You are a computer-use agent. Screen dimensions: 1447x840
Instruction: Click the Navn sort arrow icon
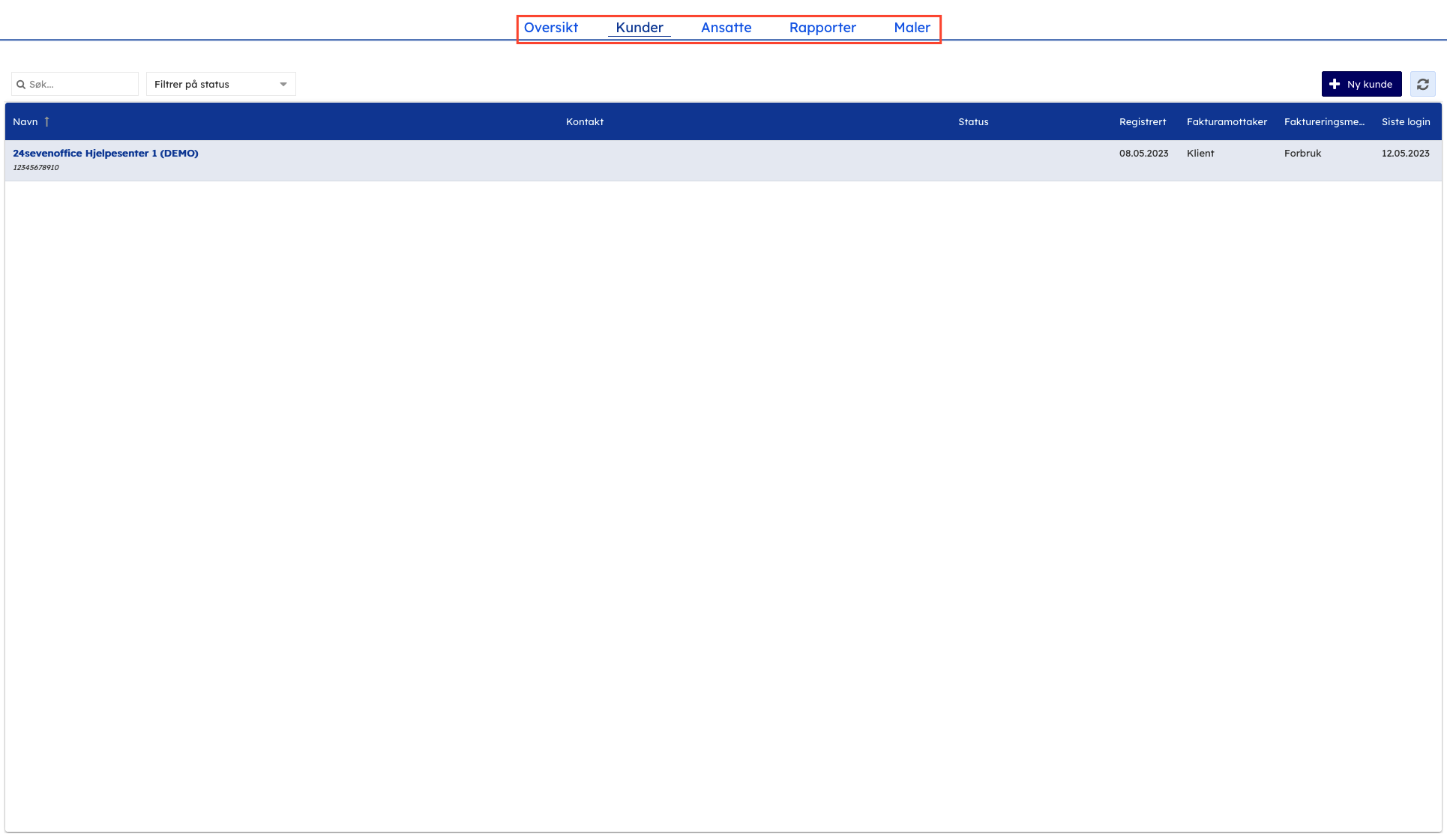click(x=46, y=121)
